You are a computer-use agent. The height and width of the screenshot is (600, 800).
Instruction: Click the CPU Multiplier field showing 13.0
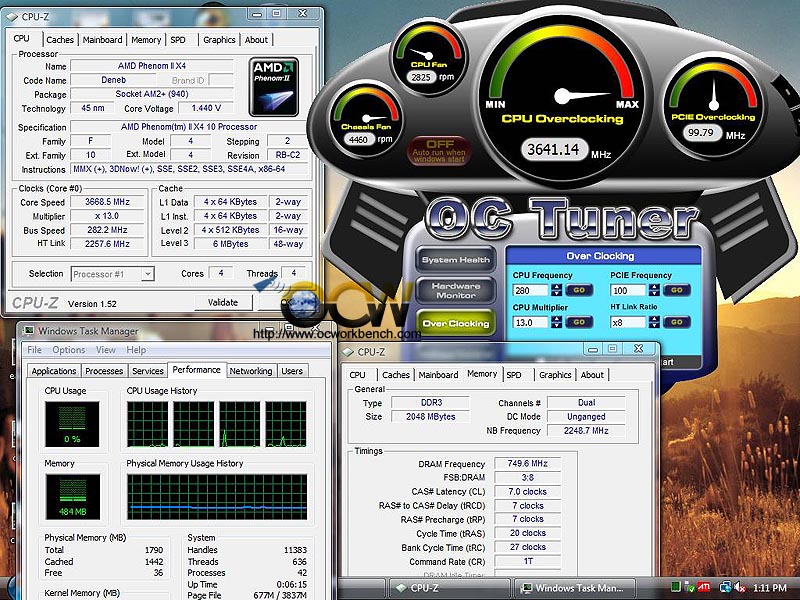[x=531, y=322]
